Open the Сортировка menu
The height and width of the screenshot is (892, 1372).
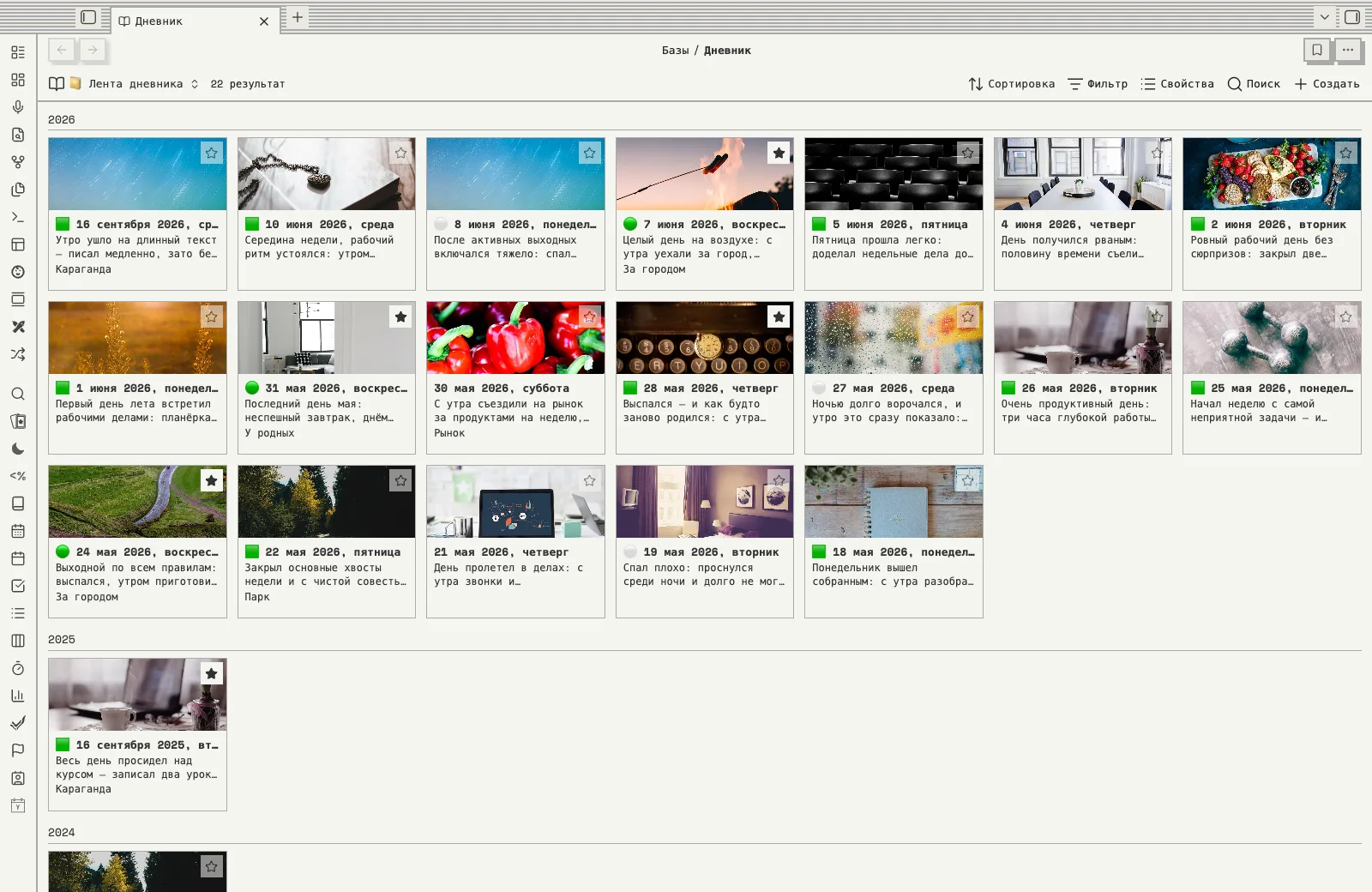1012,84
